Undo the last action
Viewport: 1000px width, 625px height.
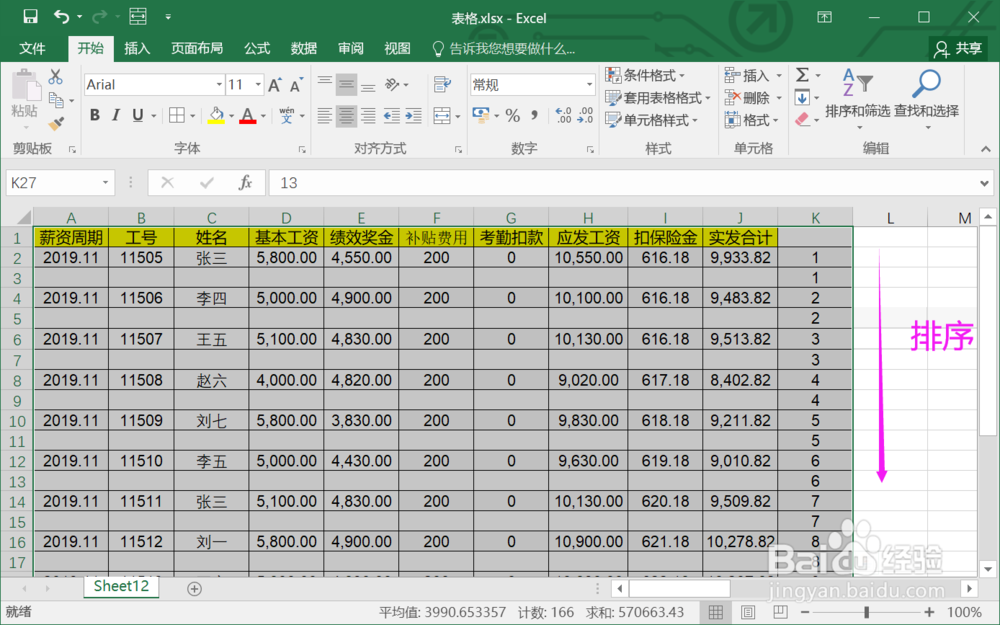61,17
